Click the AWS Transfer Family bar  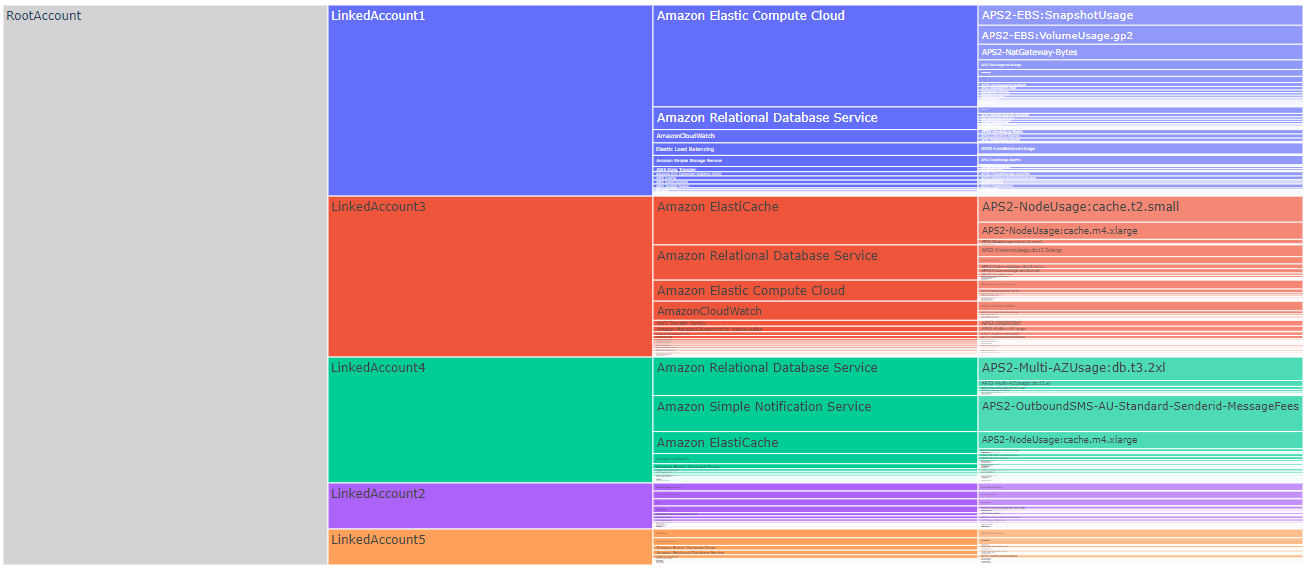pos(815,323)
